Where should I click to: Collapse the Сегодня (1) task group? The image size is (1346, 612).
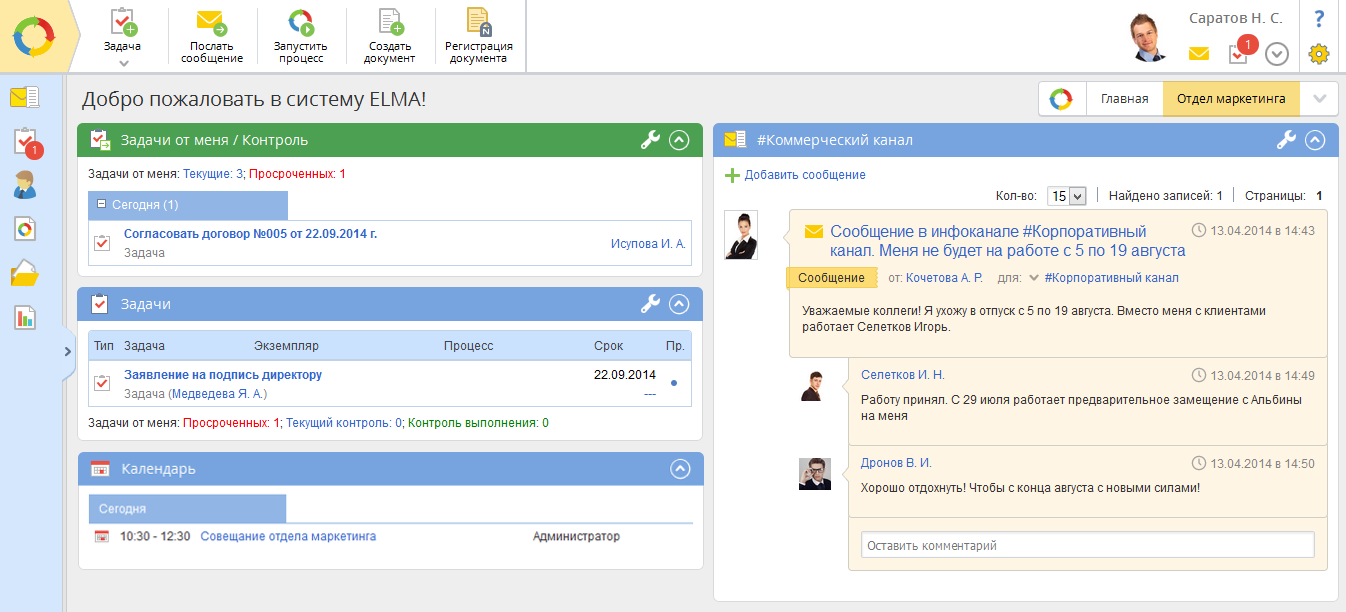[x=102, y=204]
